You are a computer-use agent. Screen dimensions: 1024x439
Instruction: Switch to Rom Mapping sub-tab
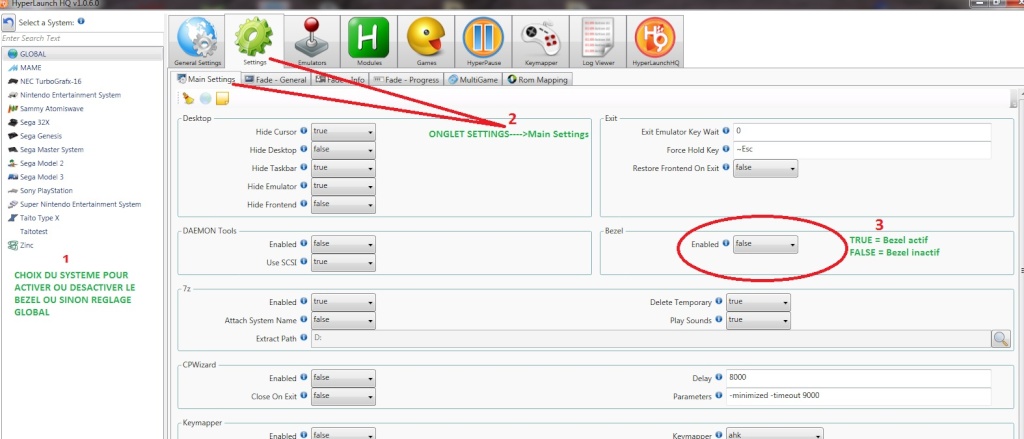[x=539, y=80]
